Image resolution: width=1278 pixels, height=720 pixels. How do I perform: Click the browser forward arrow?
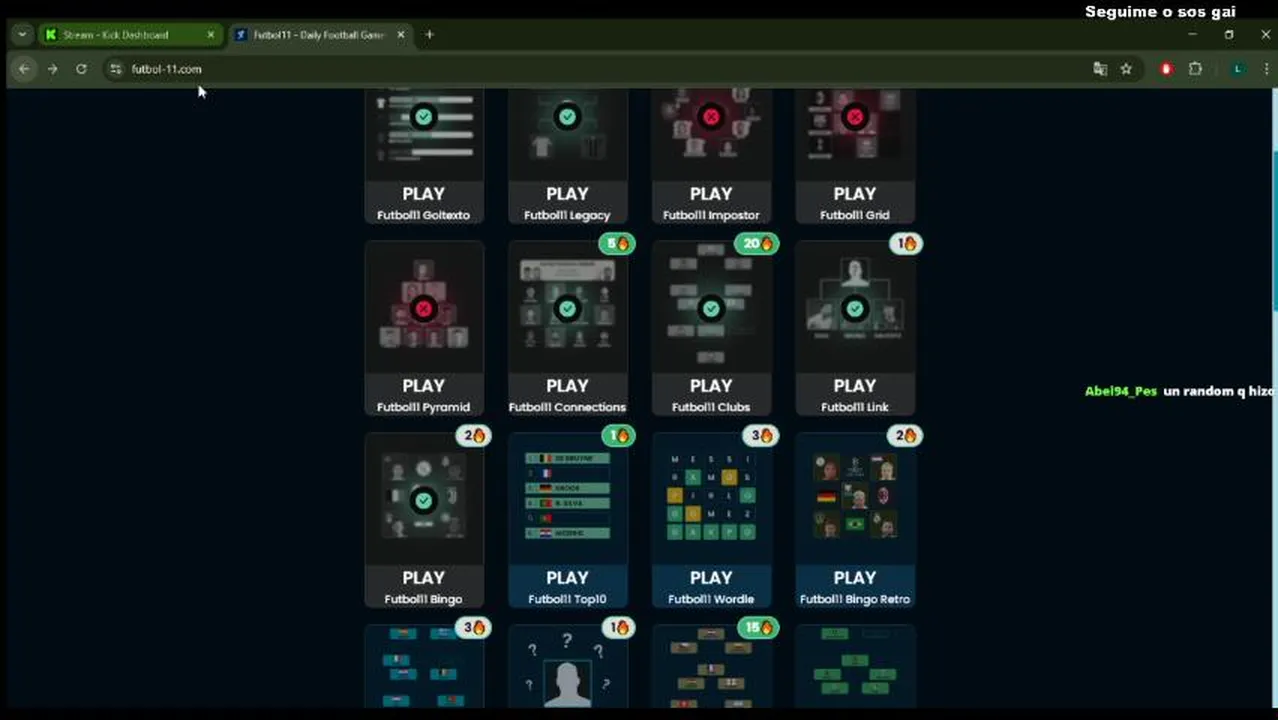pos(52,69)
